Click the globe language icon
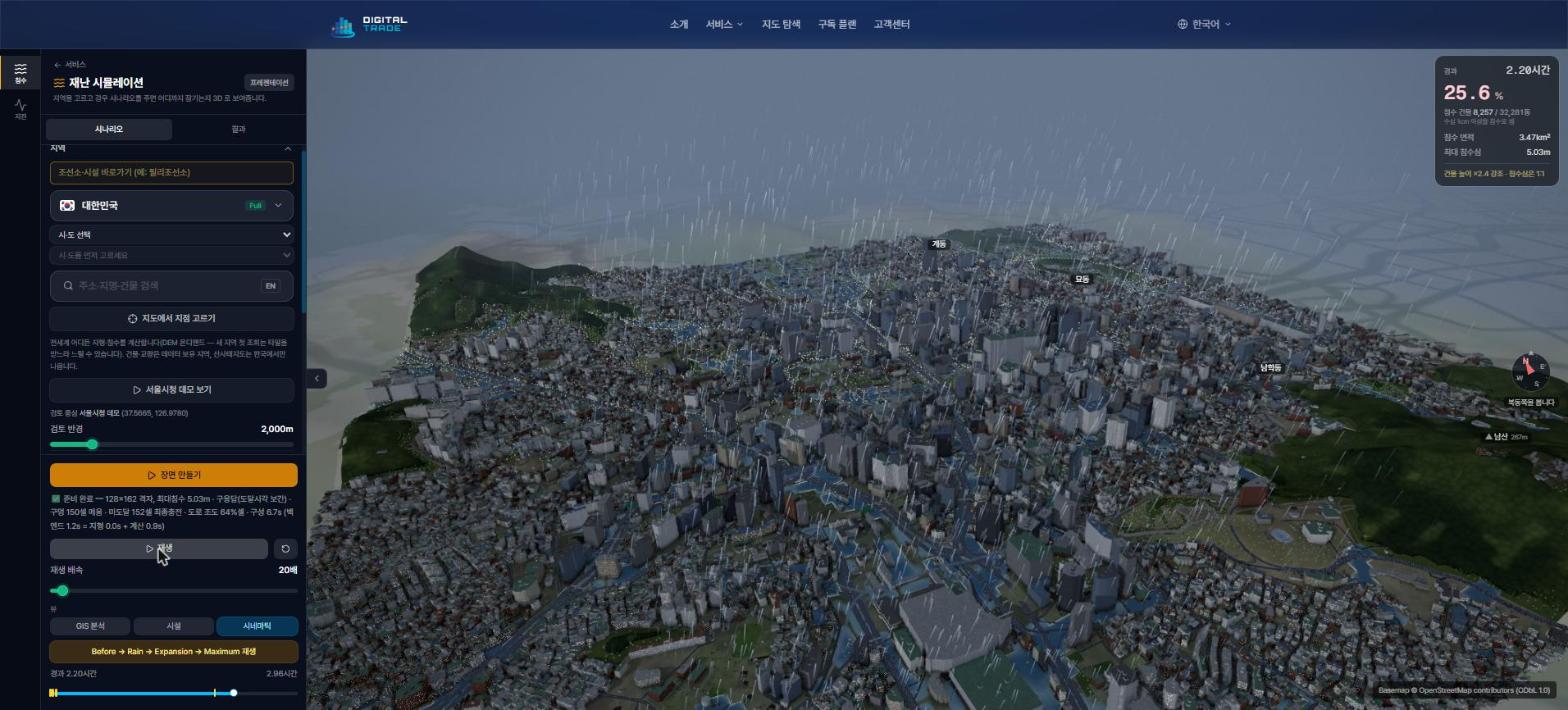Image resolution: width=1568 pixels, height=710 pixels. pyautogui.click(x=1182, y=24)
